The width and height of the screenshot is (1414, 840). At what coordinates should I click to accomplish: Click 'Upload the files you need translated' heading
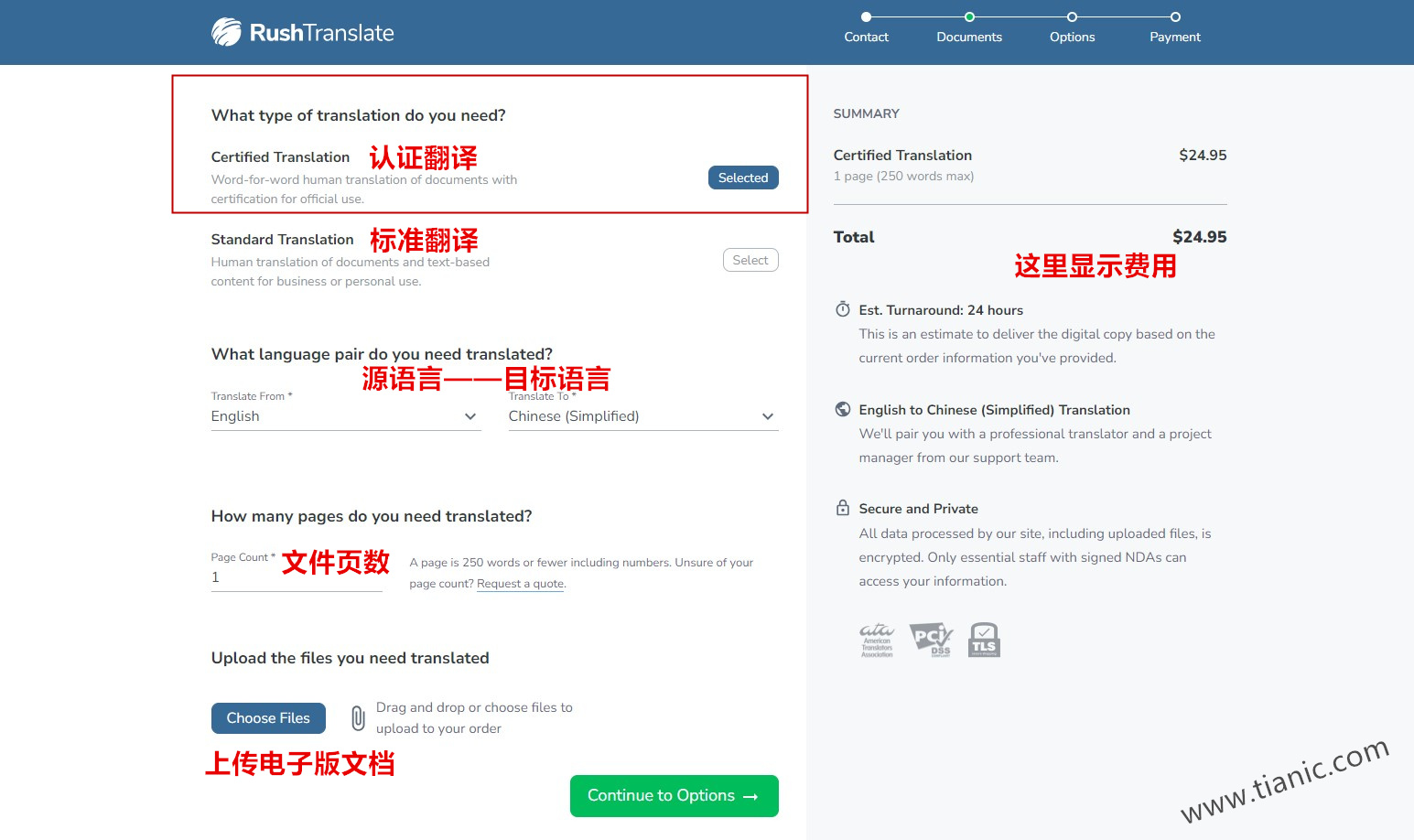(350, 658)
